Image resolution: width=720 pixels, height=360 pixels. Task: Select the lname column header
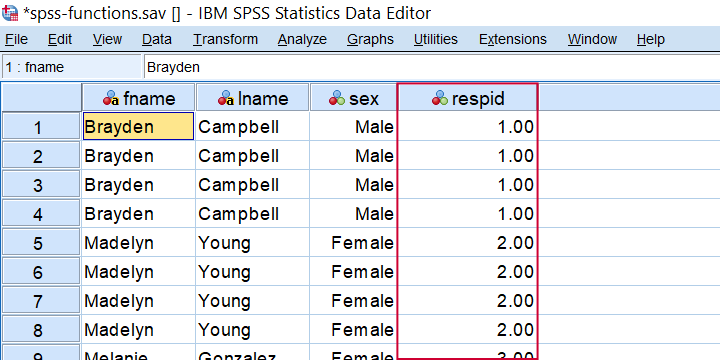tap(253, 97)
